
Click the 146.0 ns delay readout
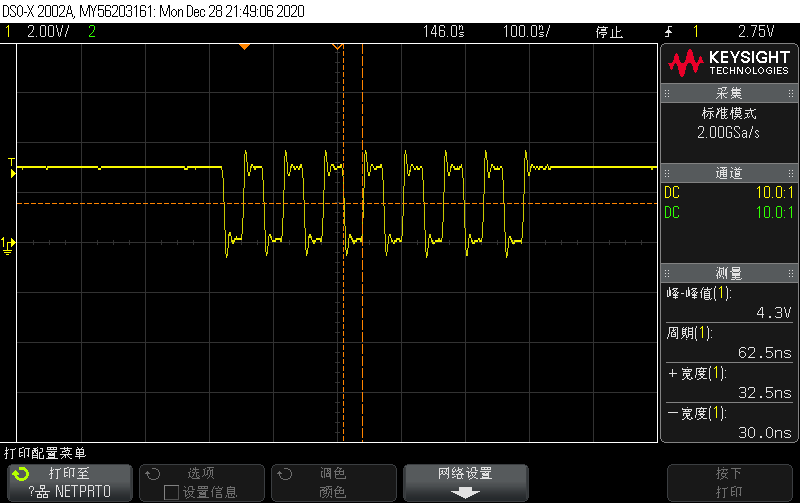[x=443, y=32]
